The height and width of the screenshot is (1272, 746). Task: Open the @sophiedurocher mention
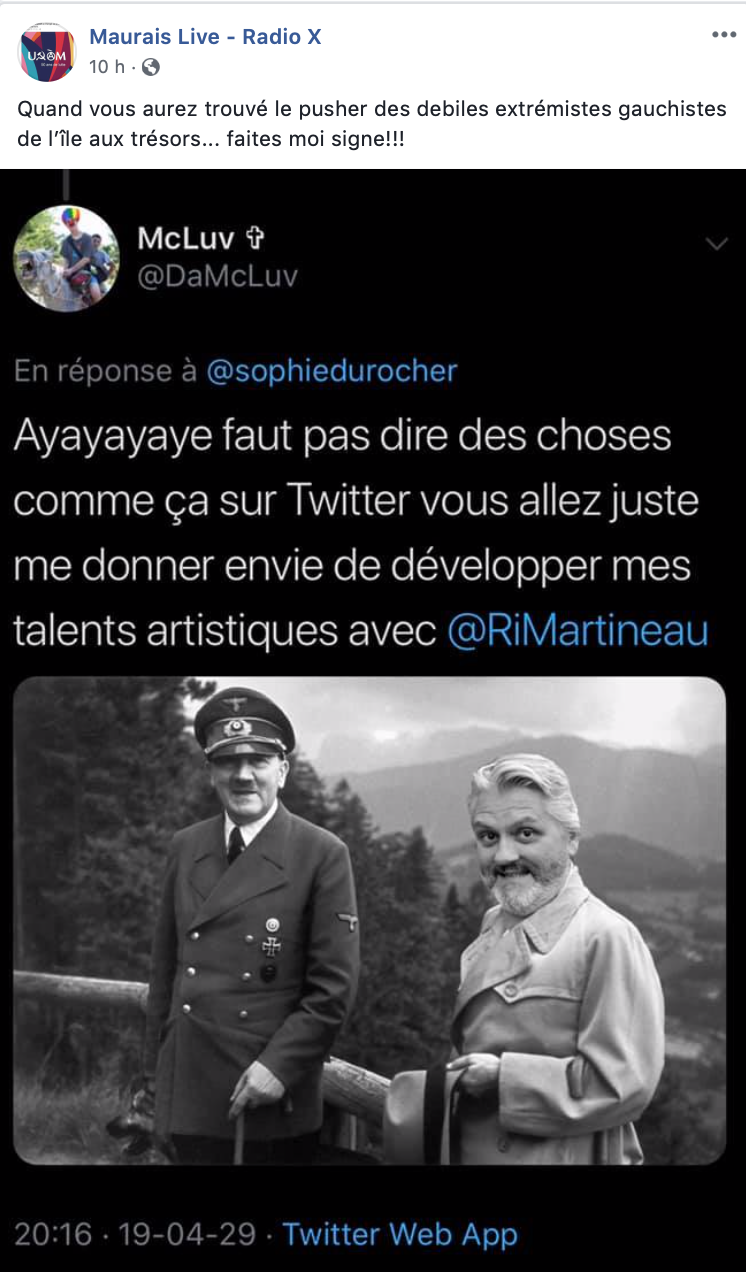(332, 371)
